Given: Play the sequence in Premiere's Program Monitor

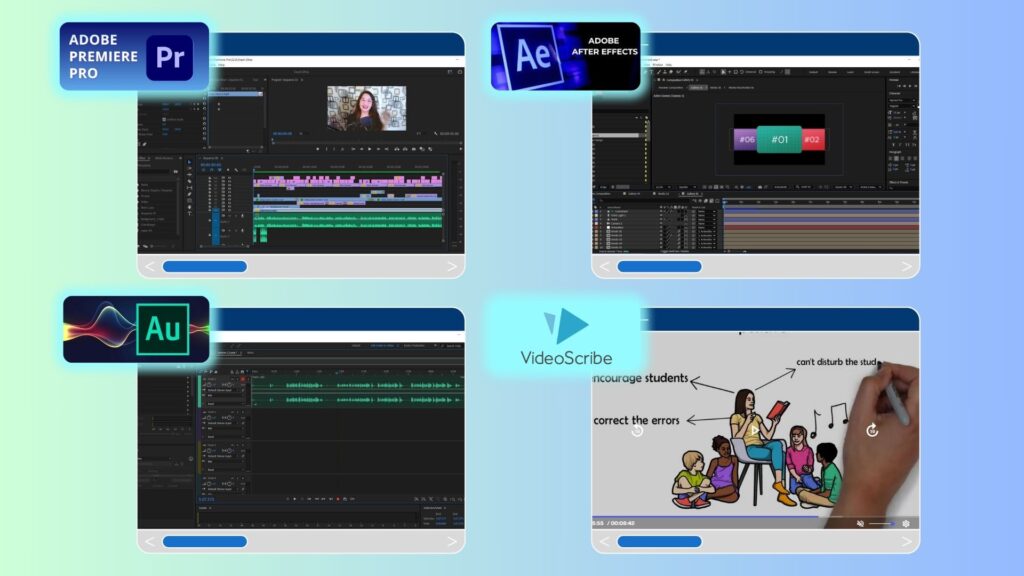Looking at the screenshot, I should pos(370,150).
